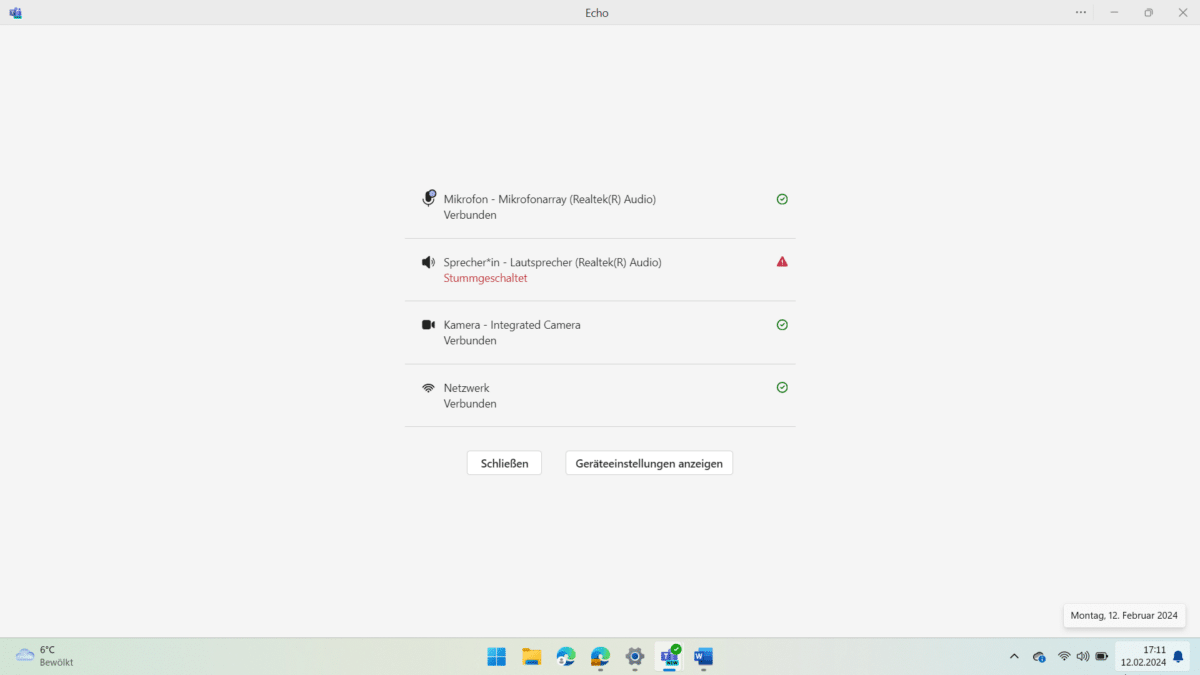Open the more options (…) menu

1080,12
